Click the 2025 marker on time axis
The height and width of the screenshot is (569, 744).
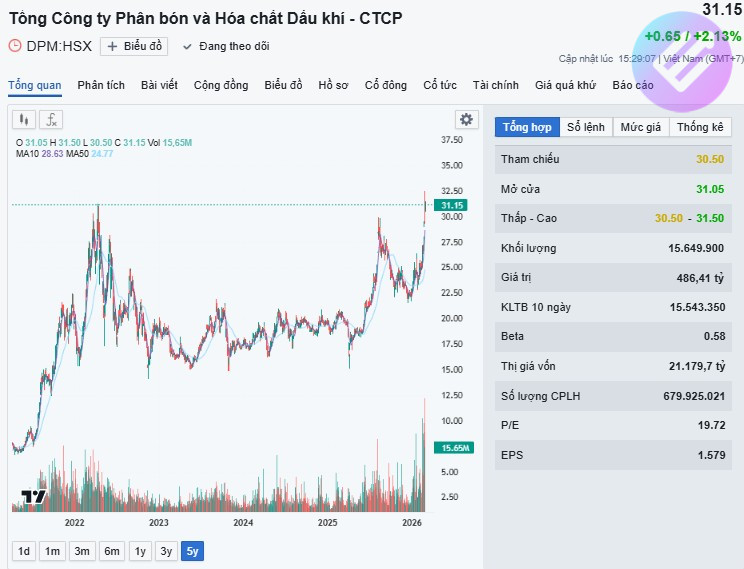click(327, 523)
